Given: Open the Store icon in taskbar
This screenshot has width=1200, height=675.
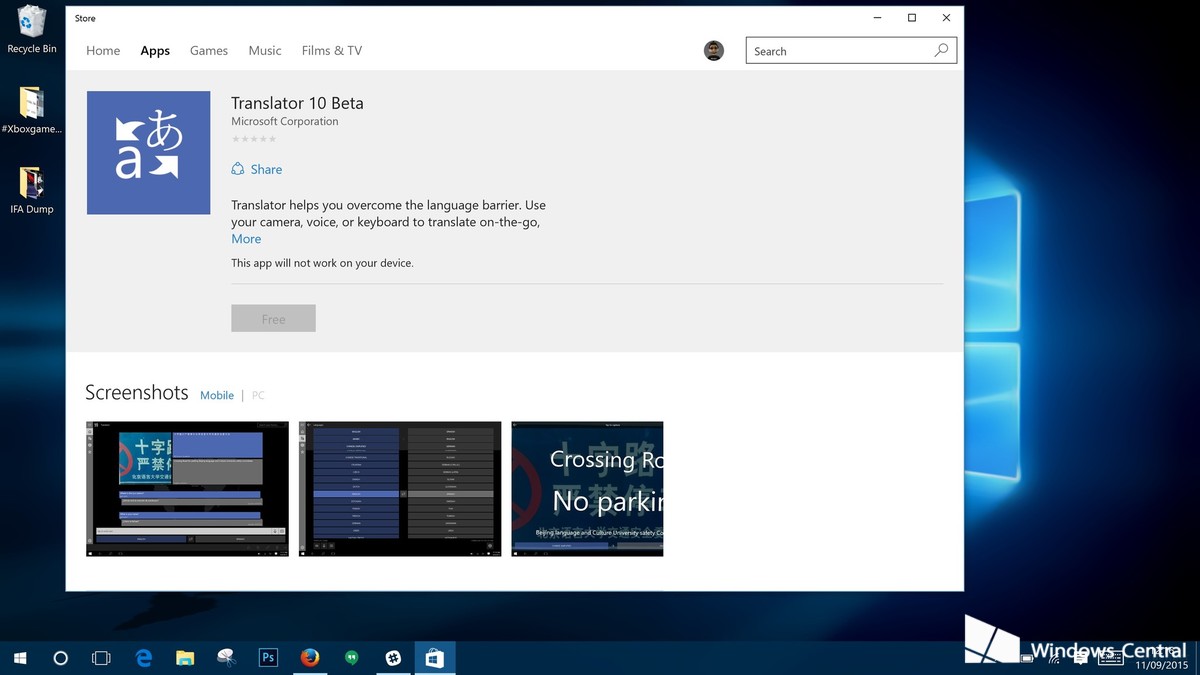Looking at the screenshot, I should pyautogui.click(x=434, y=658).
